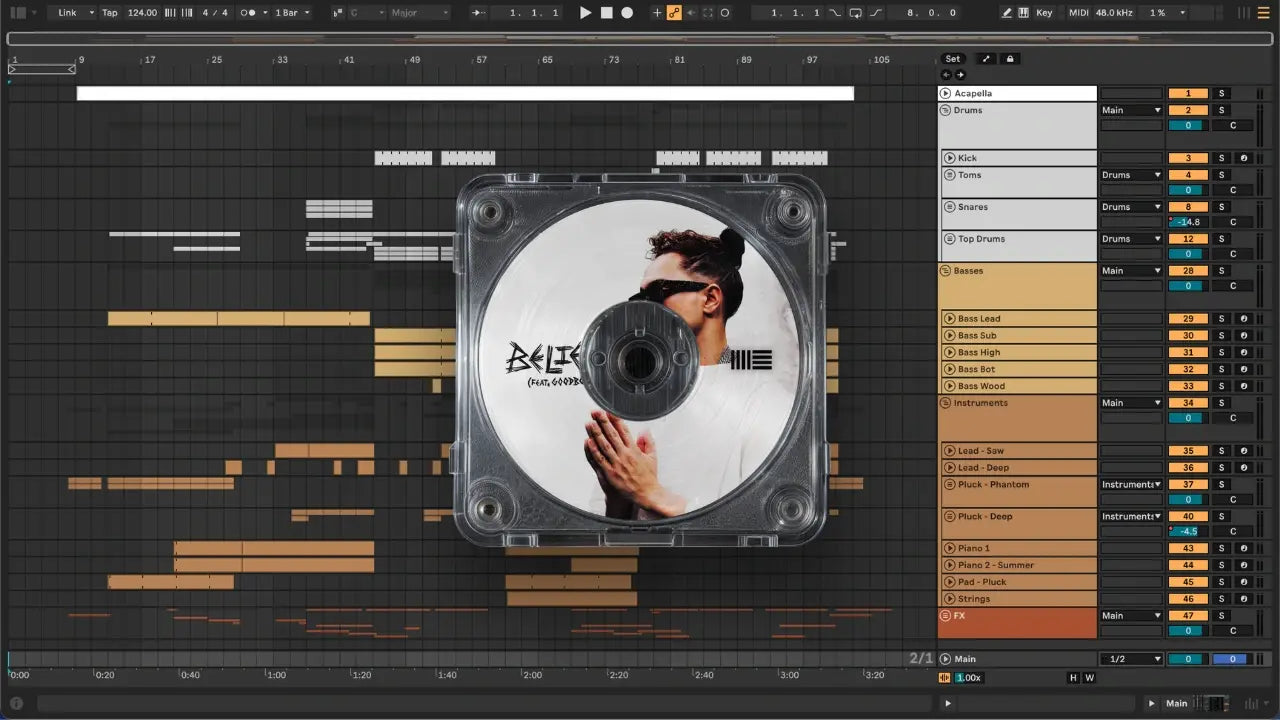
Task: Click the diagonal arrow icon beside Set
Action: click(985, 59)
